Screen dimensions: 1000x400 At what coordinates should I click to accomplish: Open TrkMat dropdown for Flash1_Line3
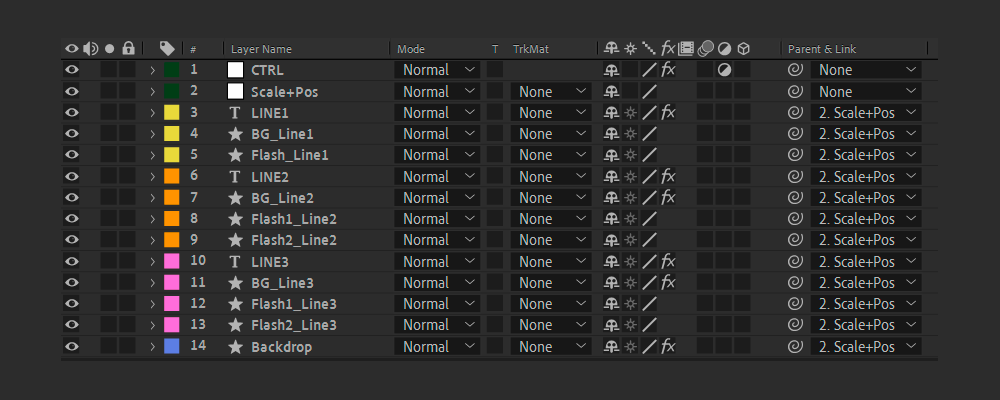point(551,304)
